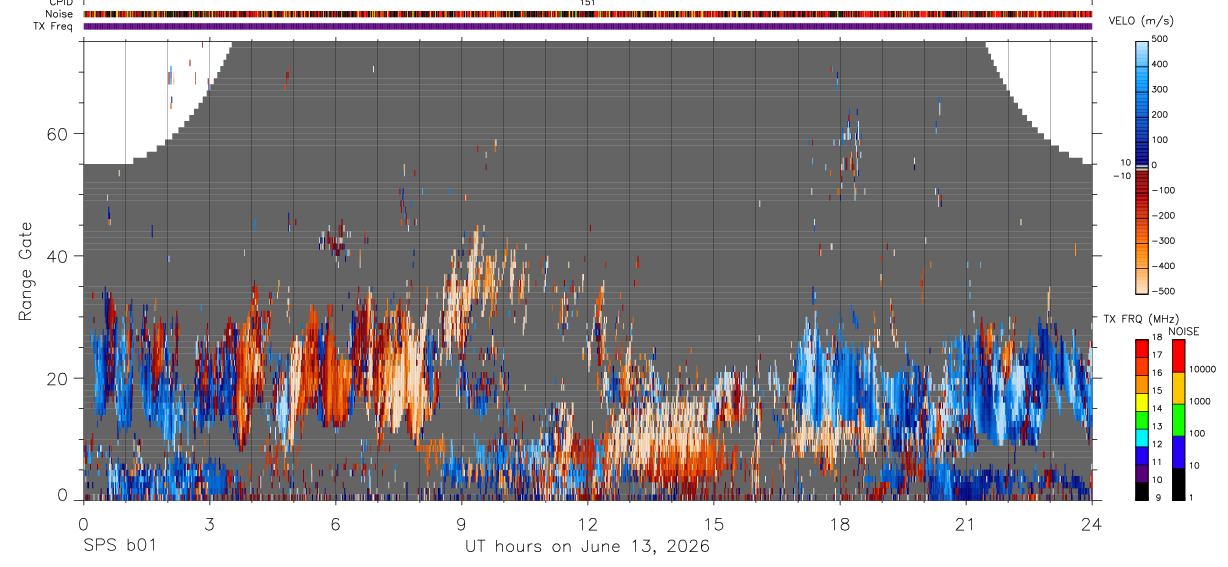Click the purple TX Freq strip bar

tap(588, 26)
